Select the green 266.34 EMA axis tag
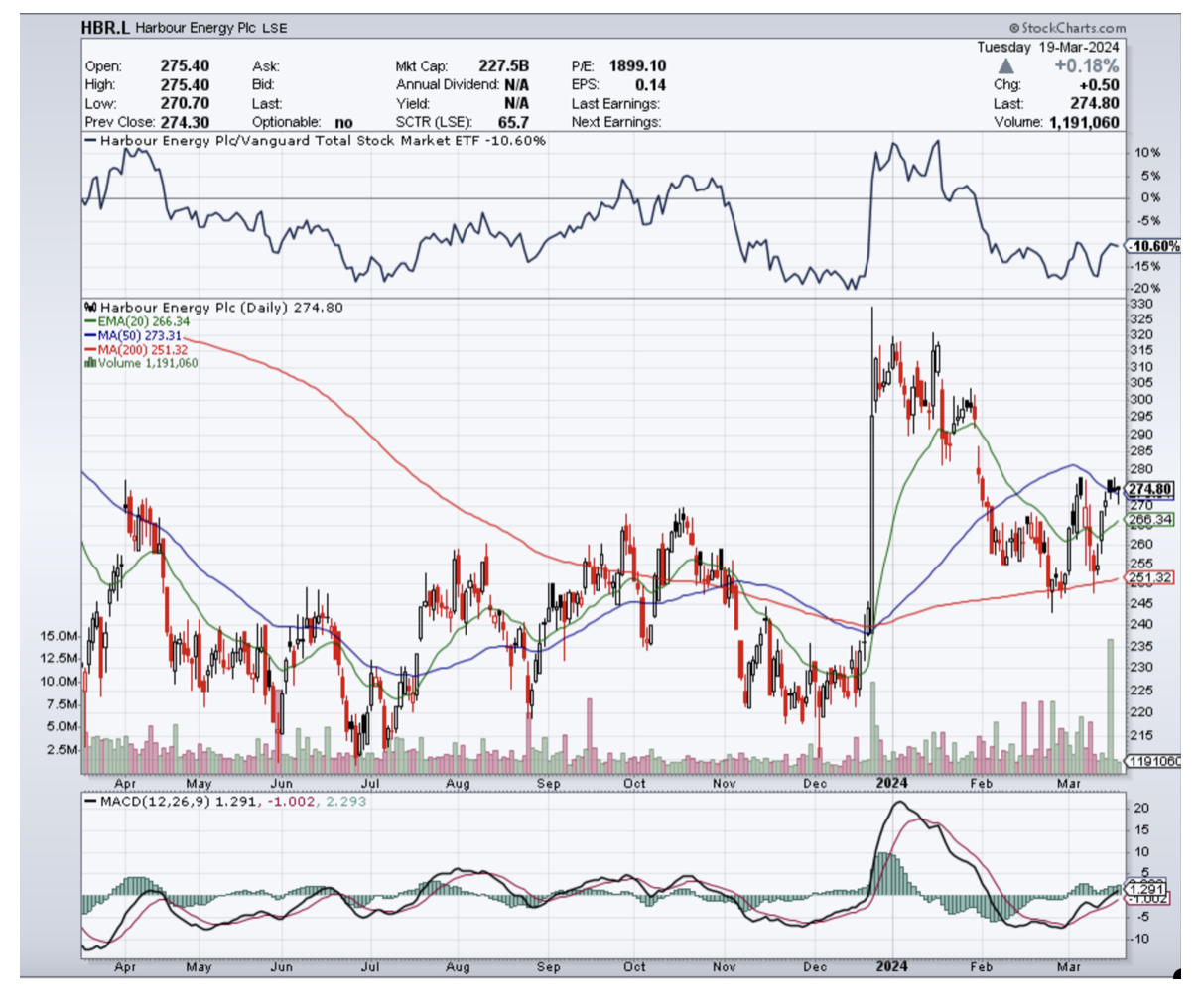This screenshot has height=1008, width=1201. (x=1149, y=519)
